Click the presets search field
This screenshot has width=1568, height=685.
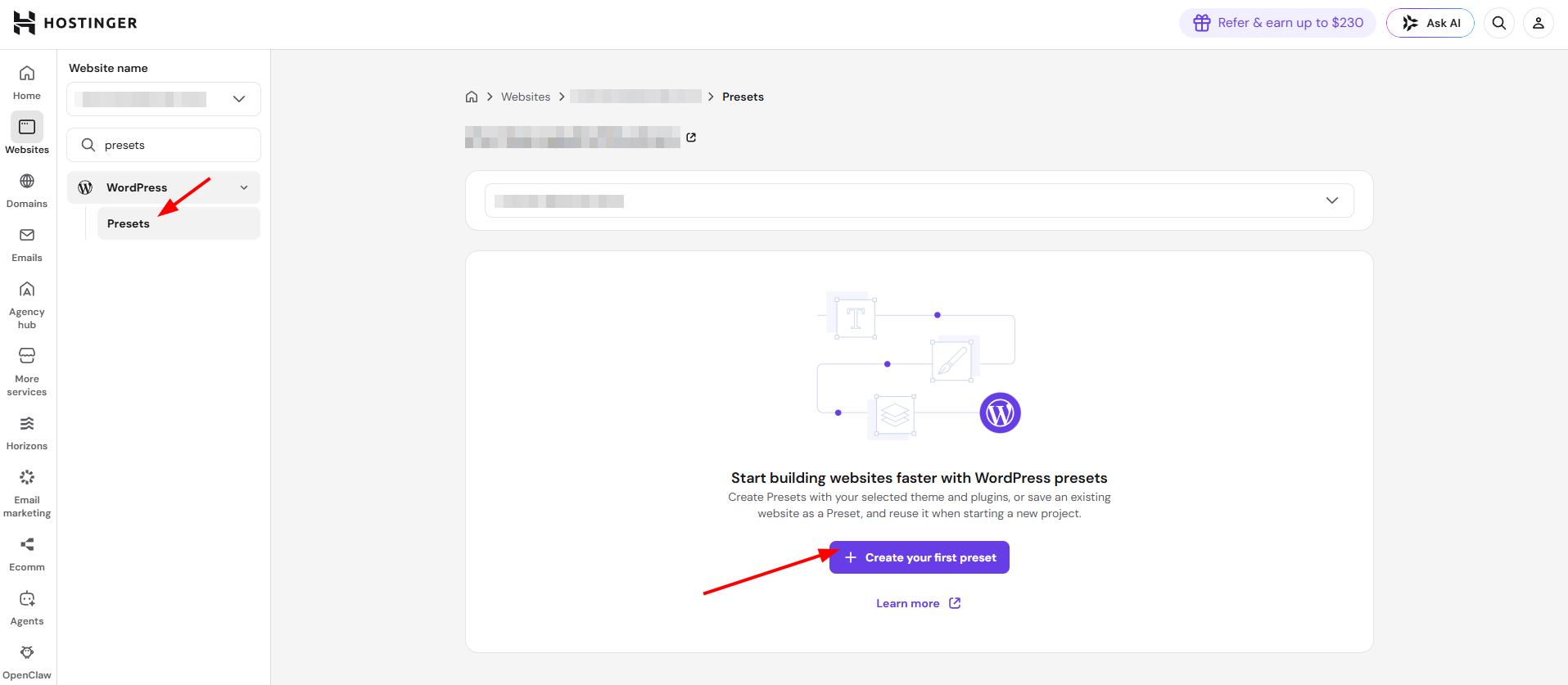pyautogui.click(x=164, y=145)
